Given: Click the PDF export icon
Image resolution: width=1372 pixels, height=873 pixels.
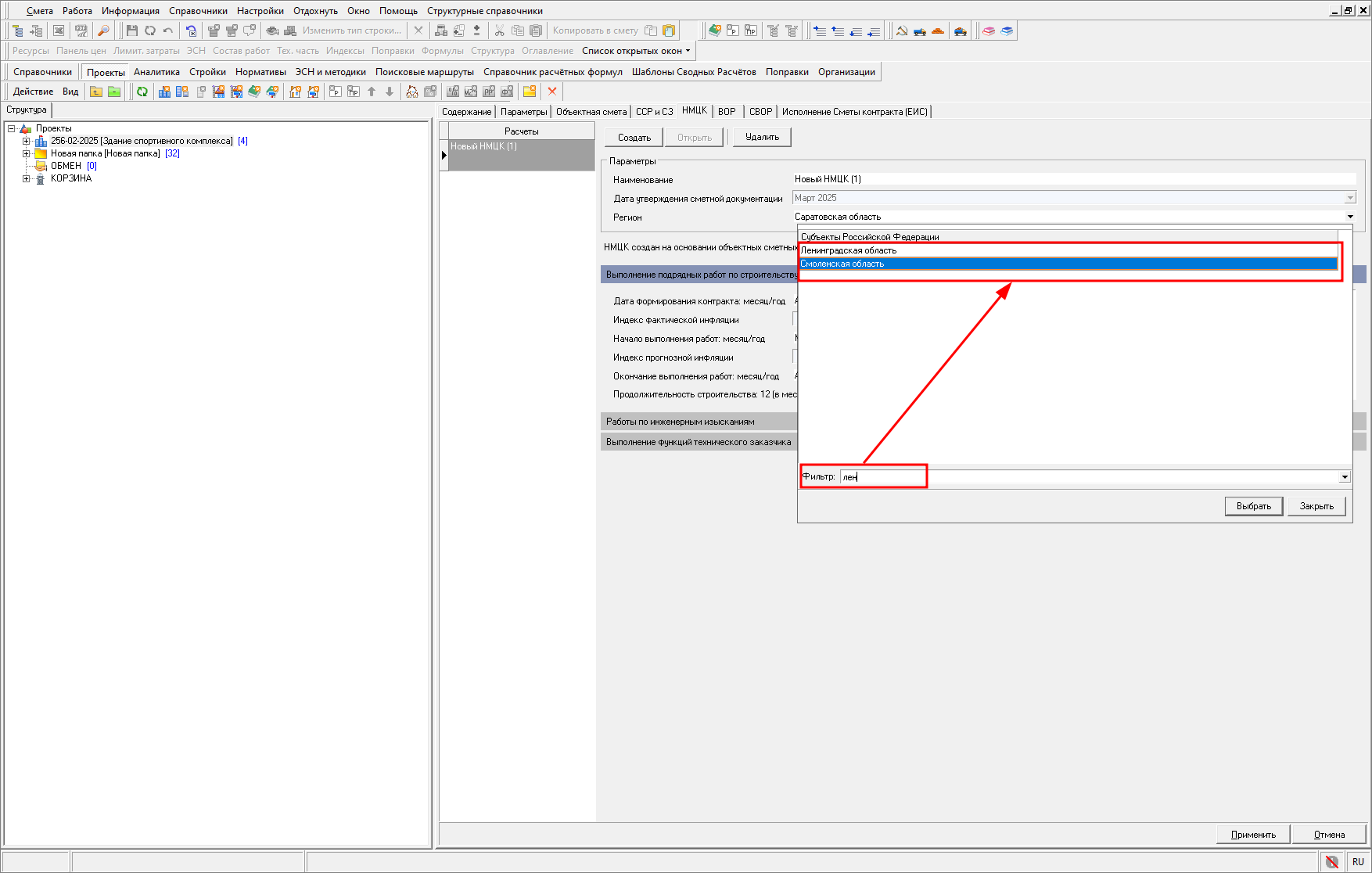Looking at the screenshot, I should click(81, 31).
